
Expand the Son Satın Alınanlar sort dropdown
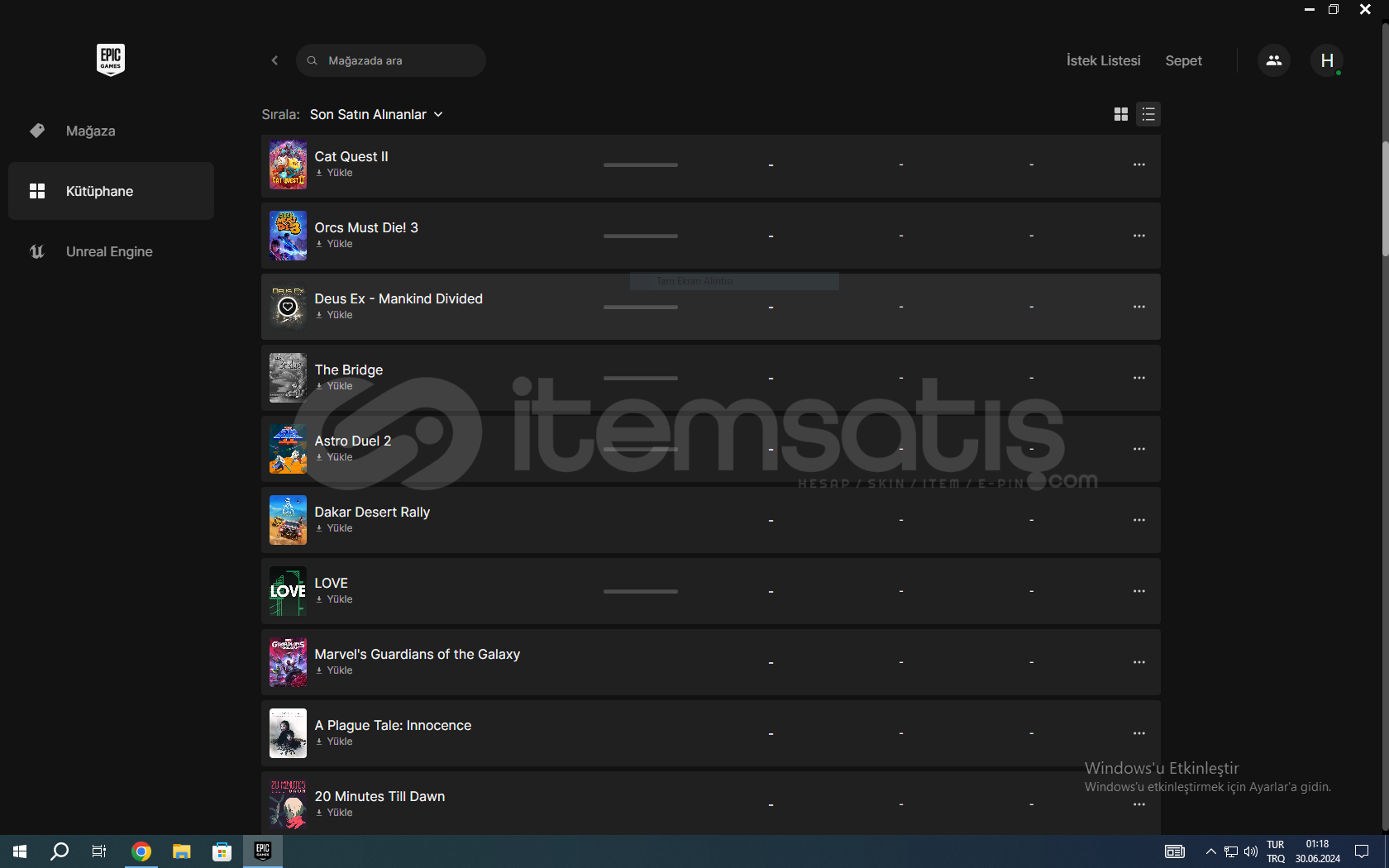pyautogui.click(x=376, y=114)
